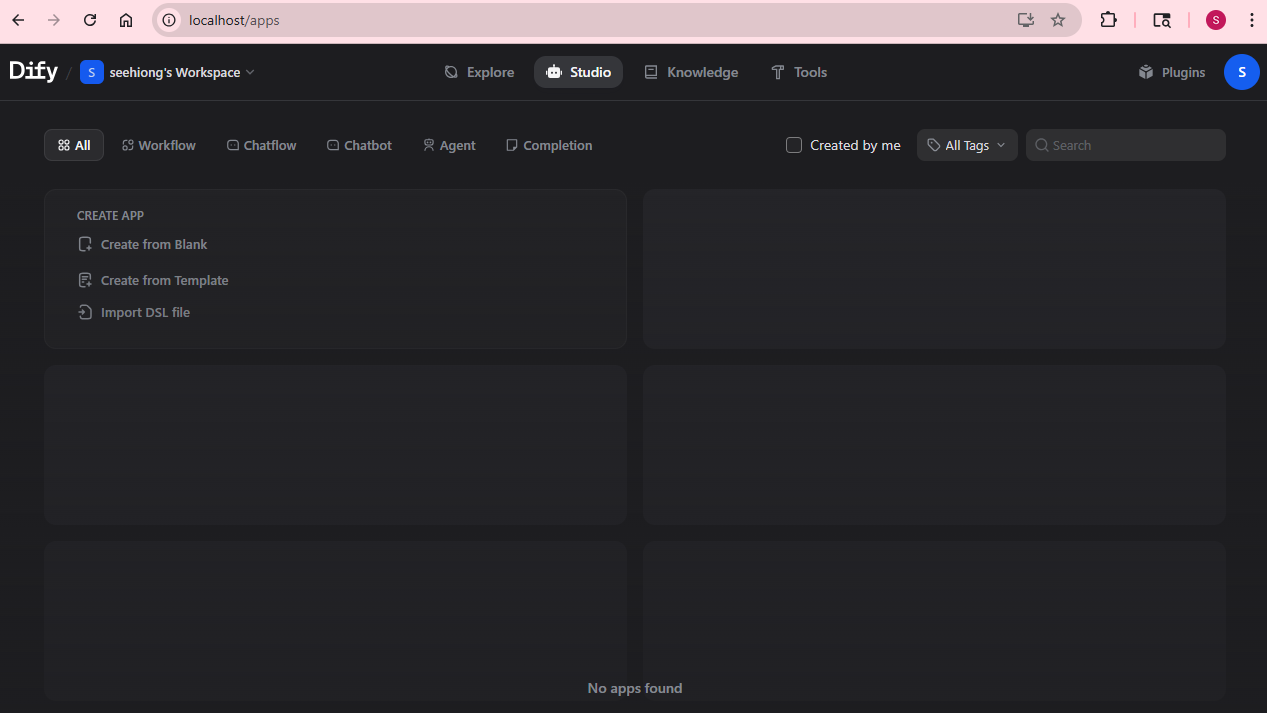Filter apps by Chatflow
Viewport: 1267px width, 713px height.
coord(262,145)
